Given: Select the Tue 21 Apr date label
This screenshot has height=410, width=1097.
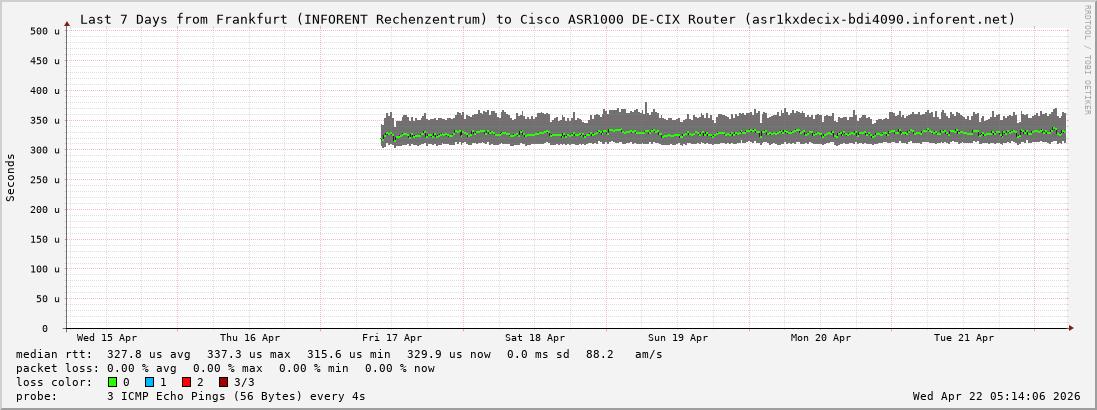Looking at the screenshot, I should coord(964,338).
